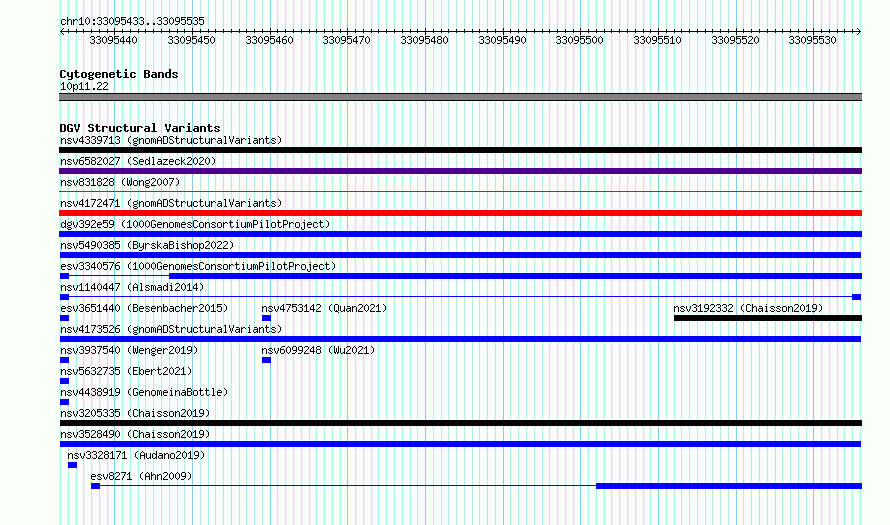
Task: Open variant nsv4173526 (gnomADStructuralVariants) label
Action: point(171,329)
